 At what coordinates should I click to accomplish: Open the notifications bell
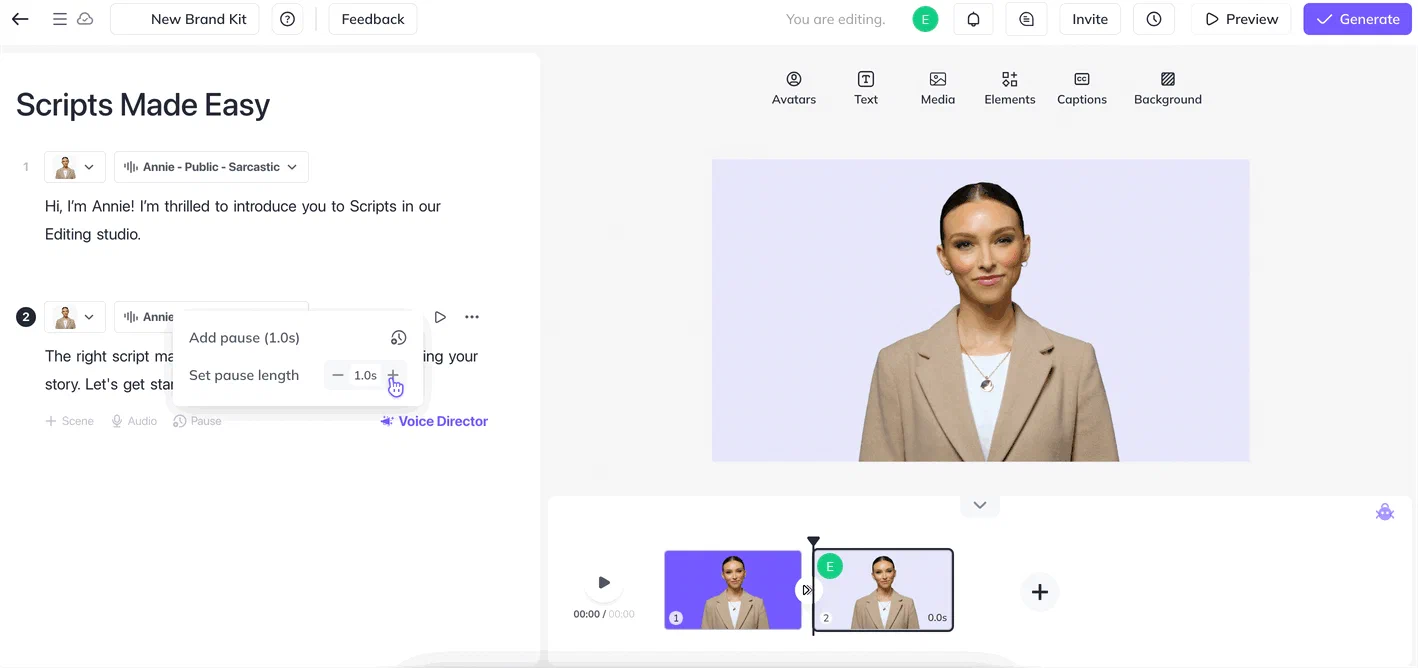(973, 19)
